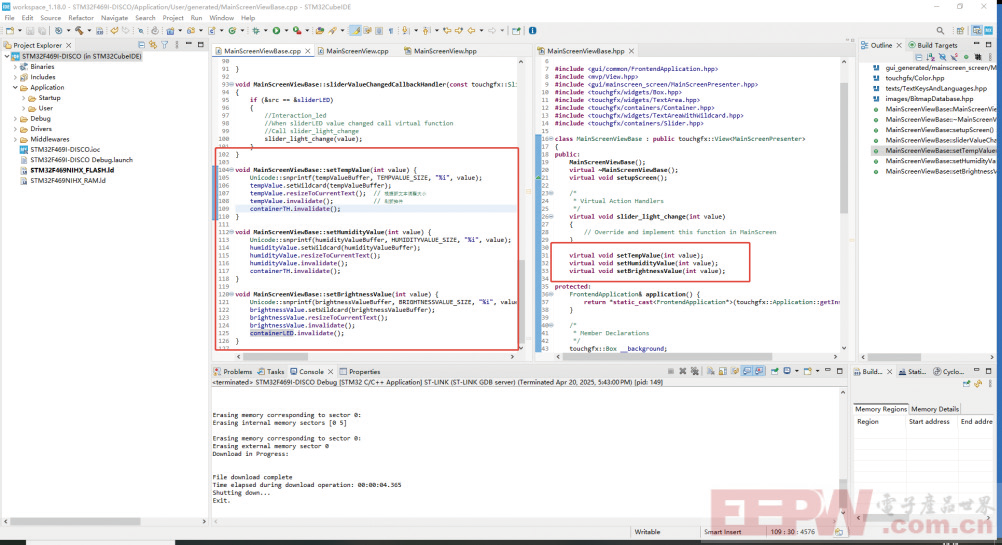The image size is (1002, 545).
Task: Click Terminate square icon in Console
Action: pyautogui.click(x=671, y=371)
